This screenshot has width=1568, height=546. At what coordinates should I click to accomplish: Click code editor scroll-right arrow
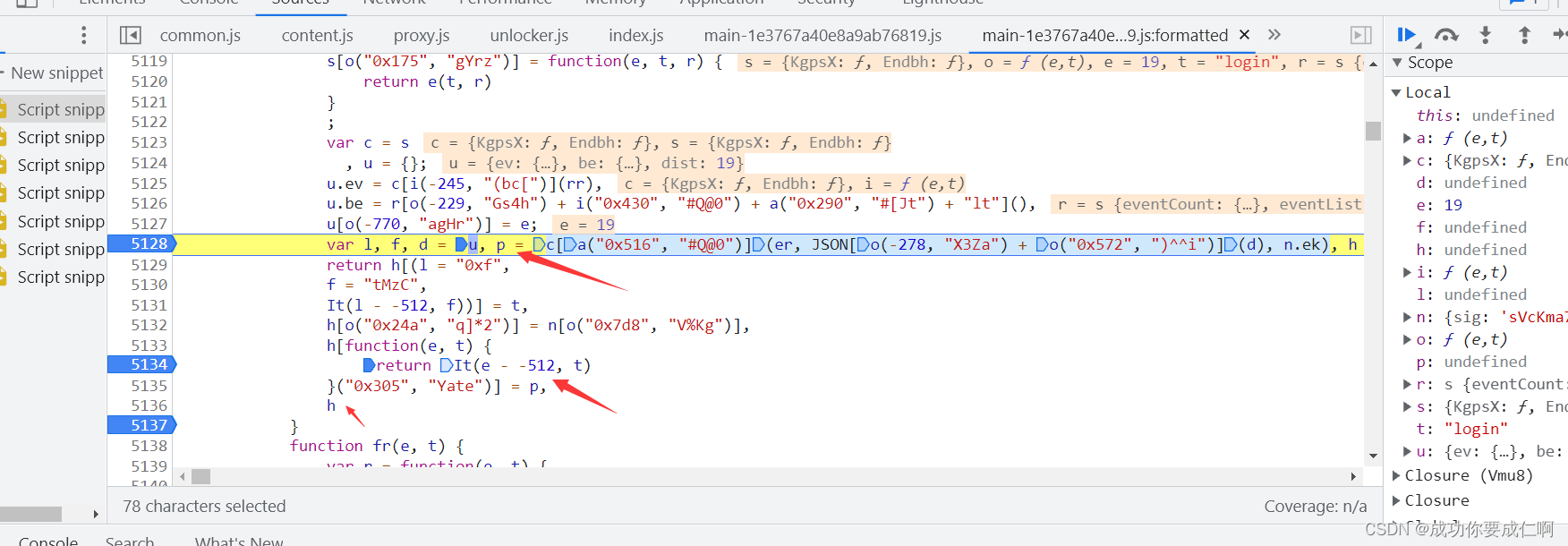[x=1353, y=476]
